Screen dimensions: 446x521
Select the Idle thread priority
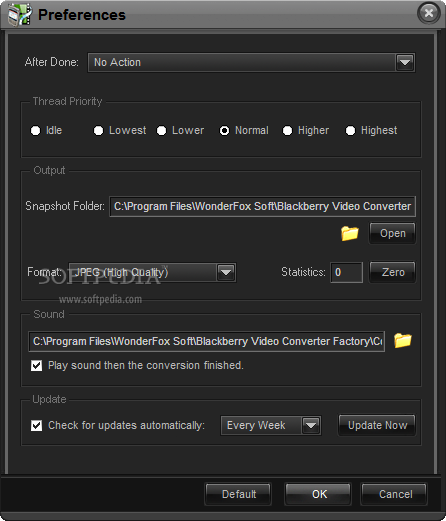pyautogui.click(x=35, y=130)
